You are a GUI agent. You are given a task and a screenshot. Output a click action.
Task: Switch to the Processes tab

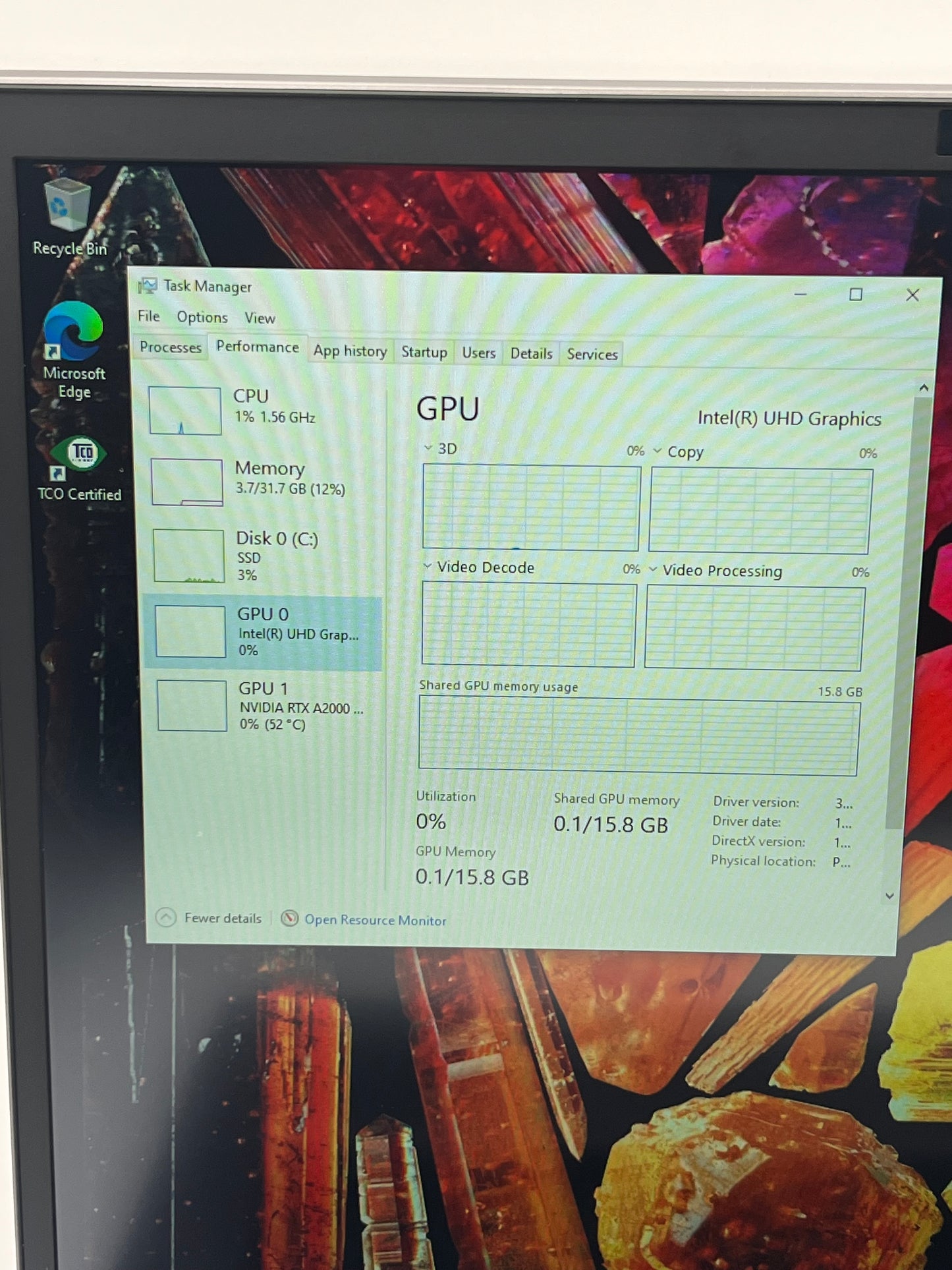(171, 347)
